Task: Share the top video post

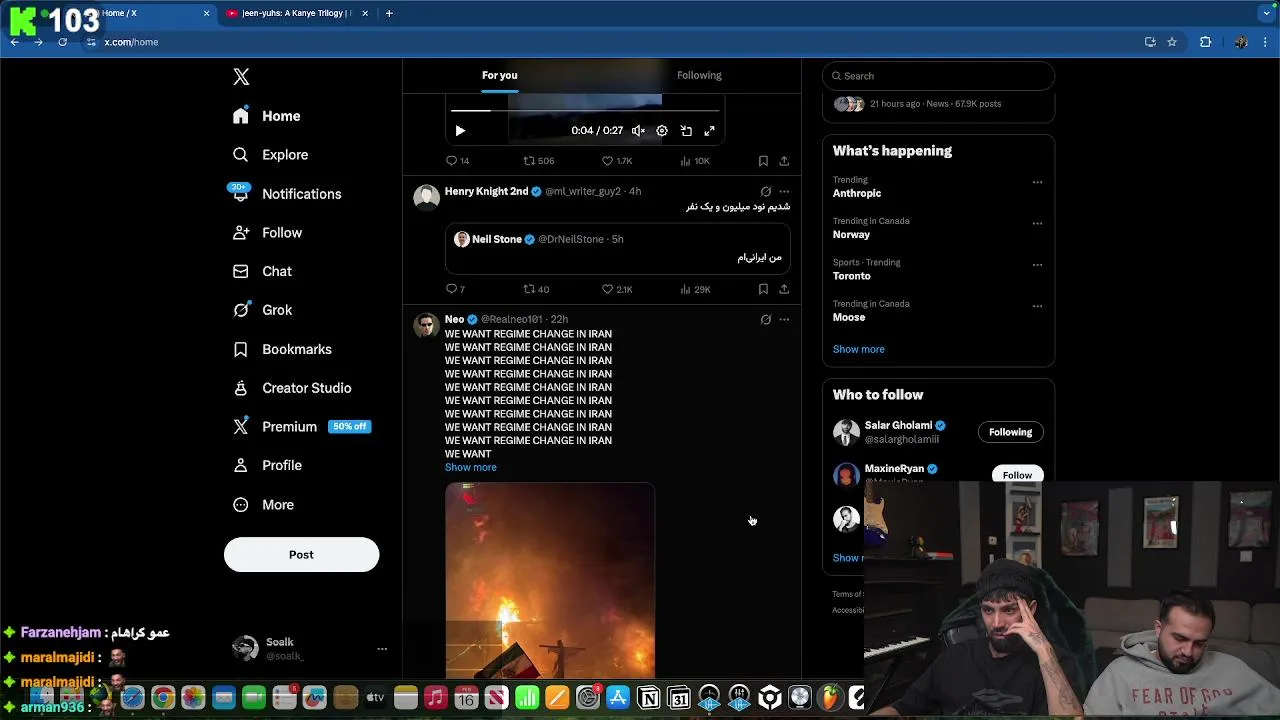Action: point(784,161)
